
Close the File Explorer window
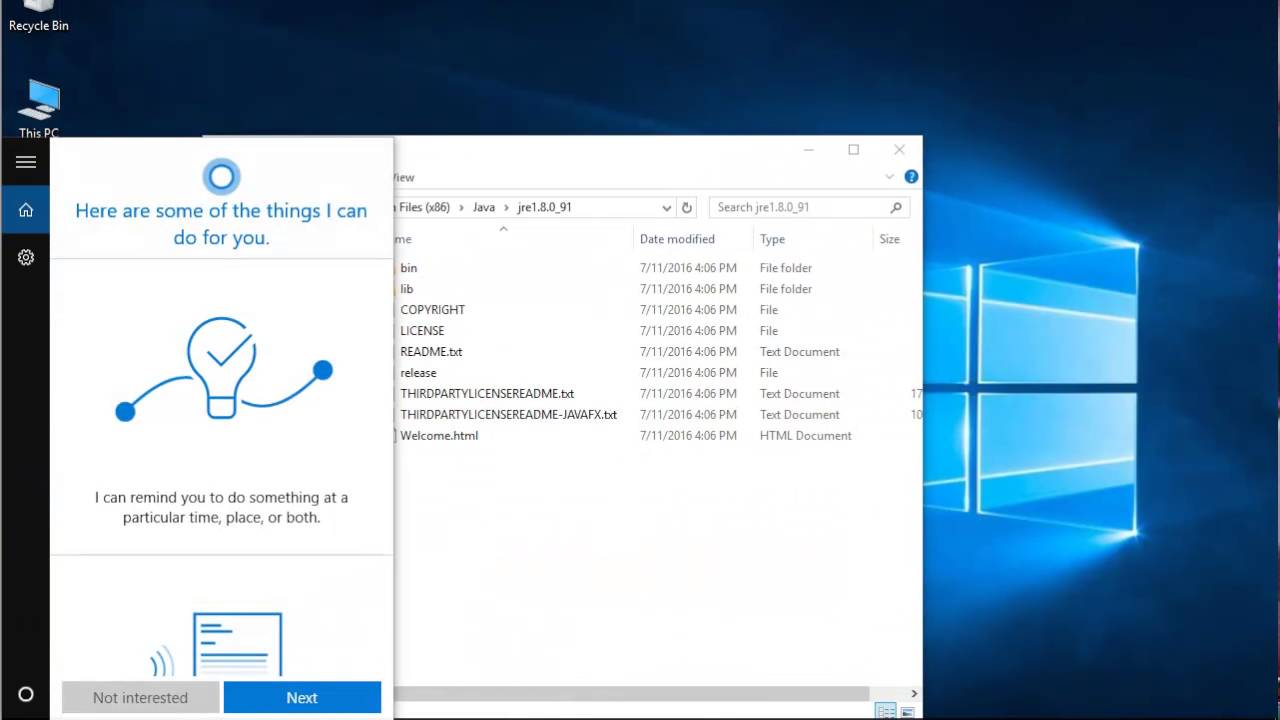[899, 150]
